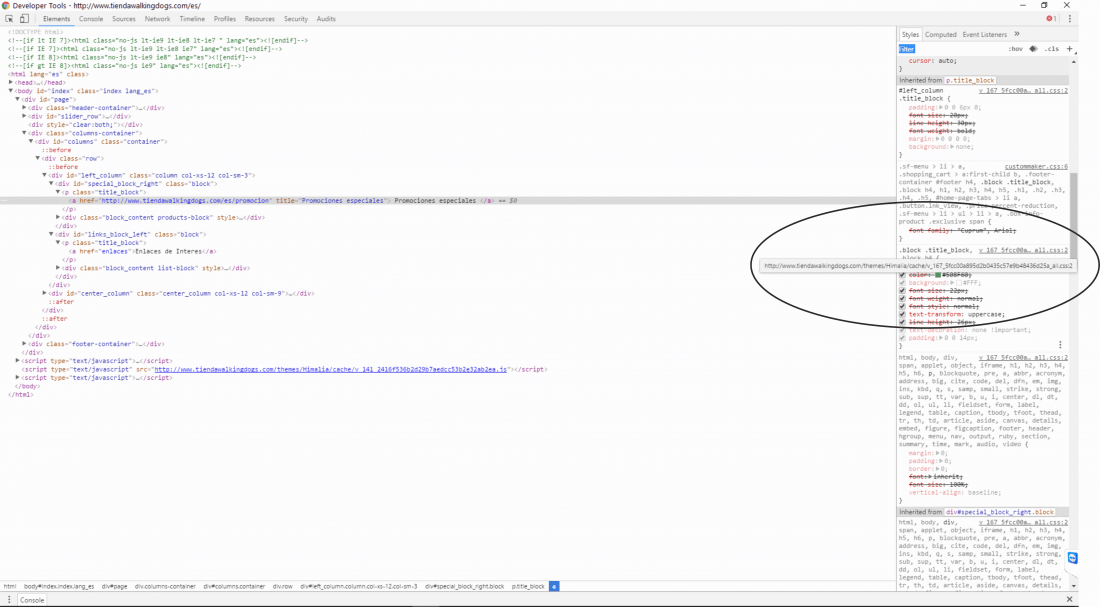Follow the cached JavaScript src link
The image size is (1100, 607).
coord(330,369)
